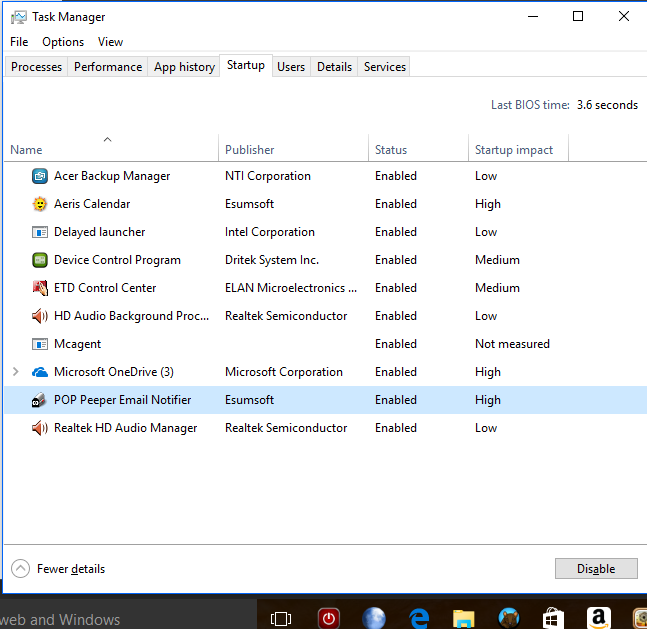Viewport: 647px width, 629px height.
Task: Switch to the Services tab
Action: (x=385, y=67)
